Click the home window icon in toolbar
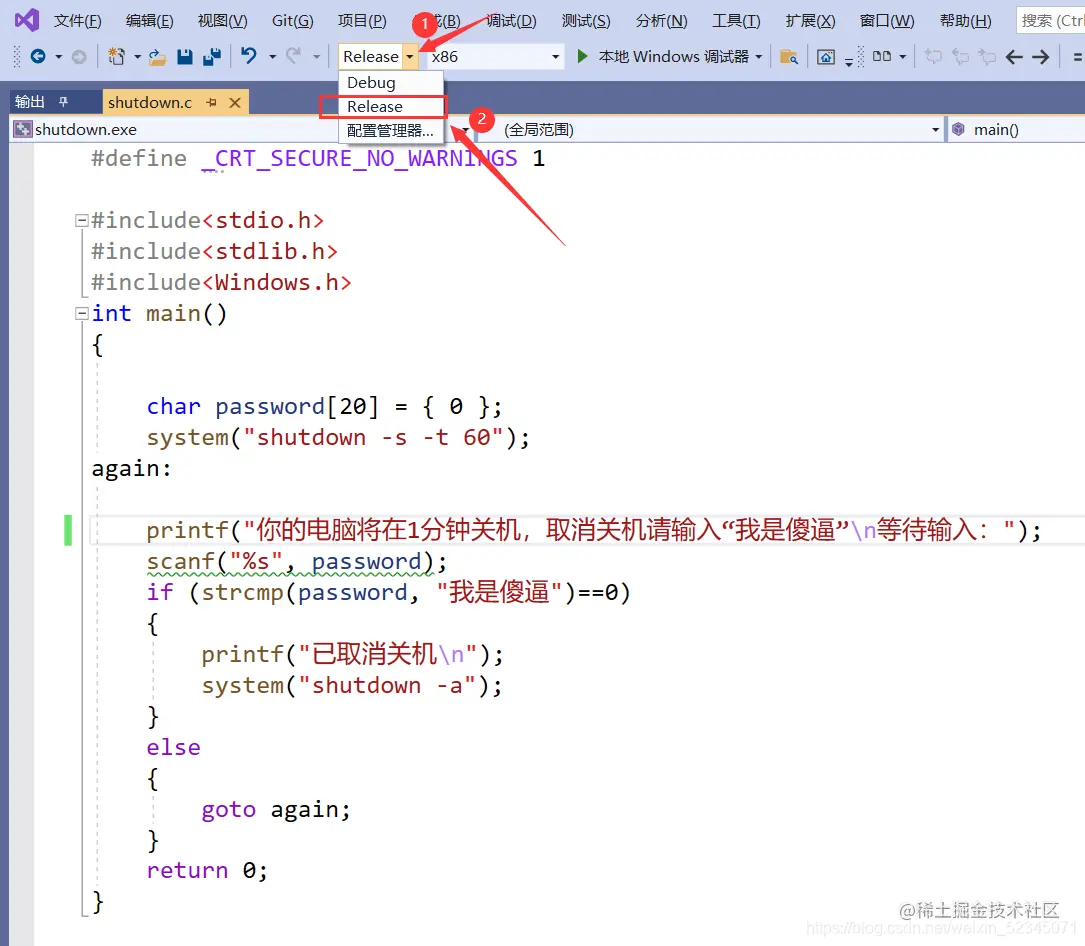This screenshot has width=1085, height=946. pyautogui.click(x=826, y=57)
